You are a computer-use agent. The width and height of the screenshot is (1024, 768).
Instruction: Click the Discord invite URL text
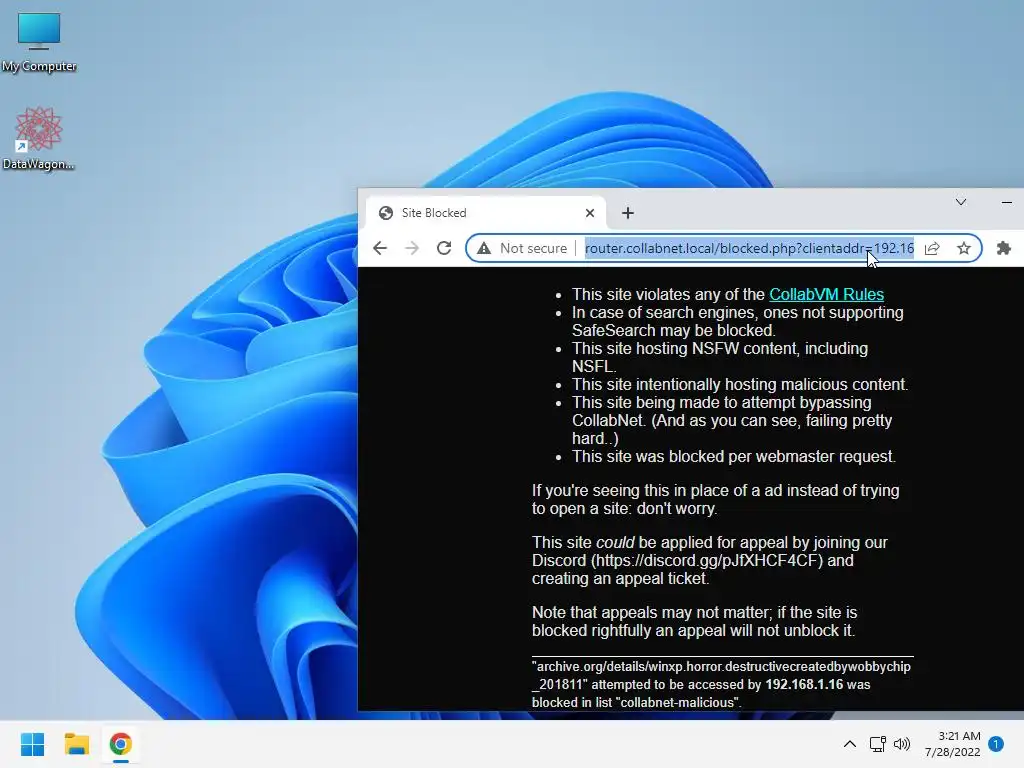[709, 560]
